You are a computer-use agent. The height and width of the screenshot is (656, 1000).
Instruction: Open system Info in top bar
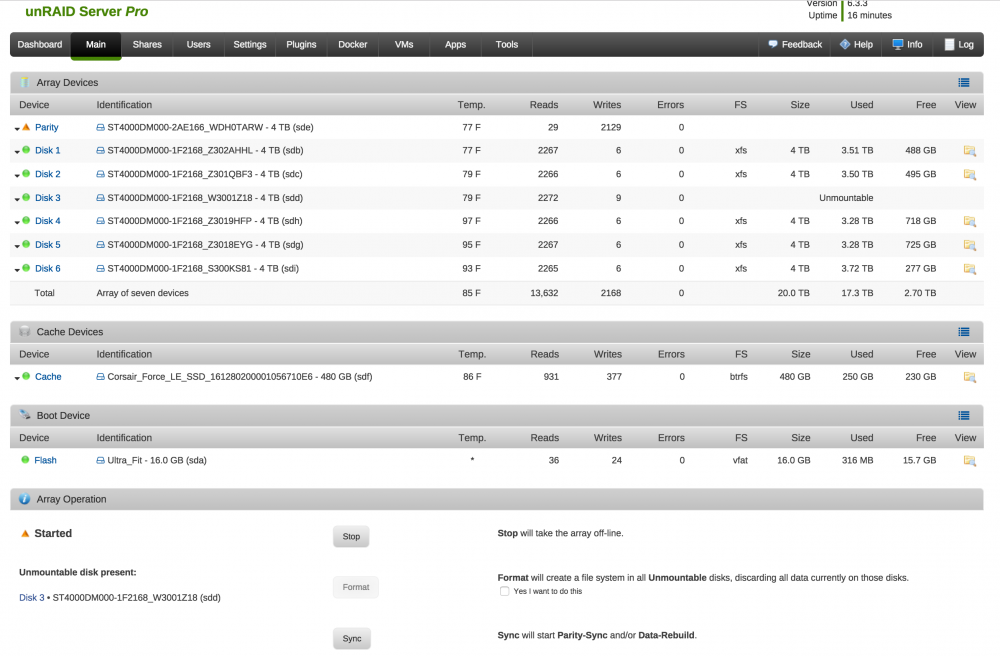908,45
